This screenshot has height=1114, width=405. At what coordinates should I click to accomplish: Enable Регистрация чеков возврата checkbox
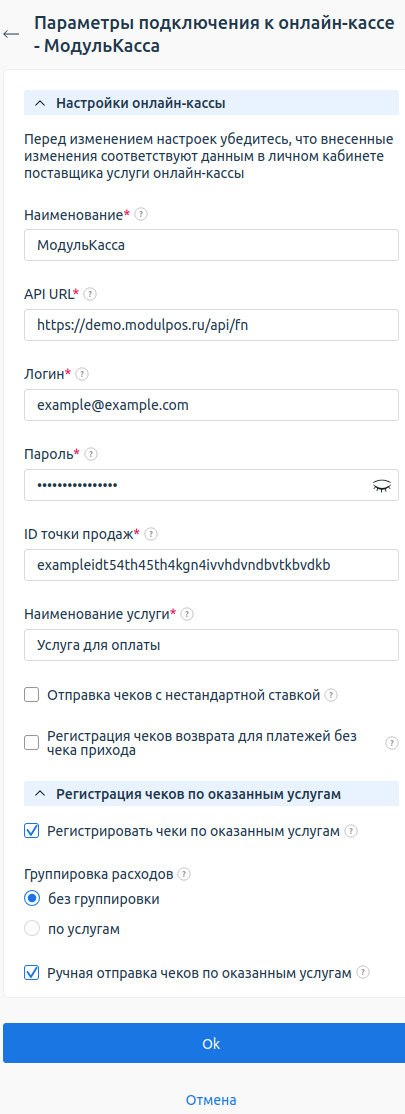pos(31,743)
